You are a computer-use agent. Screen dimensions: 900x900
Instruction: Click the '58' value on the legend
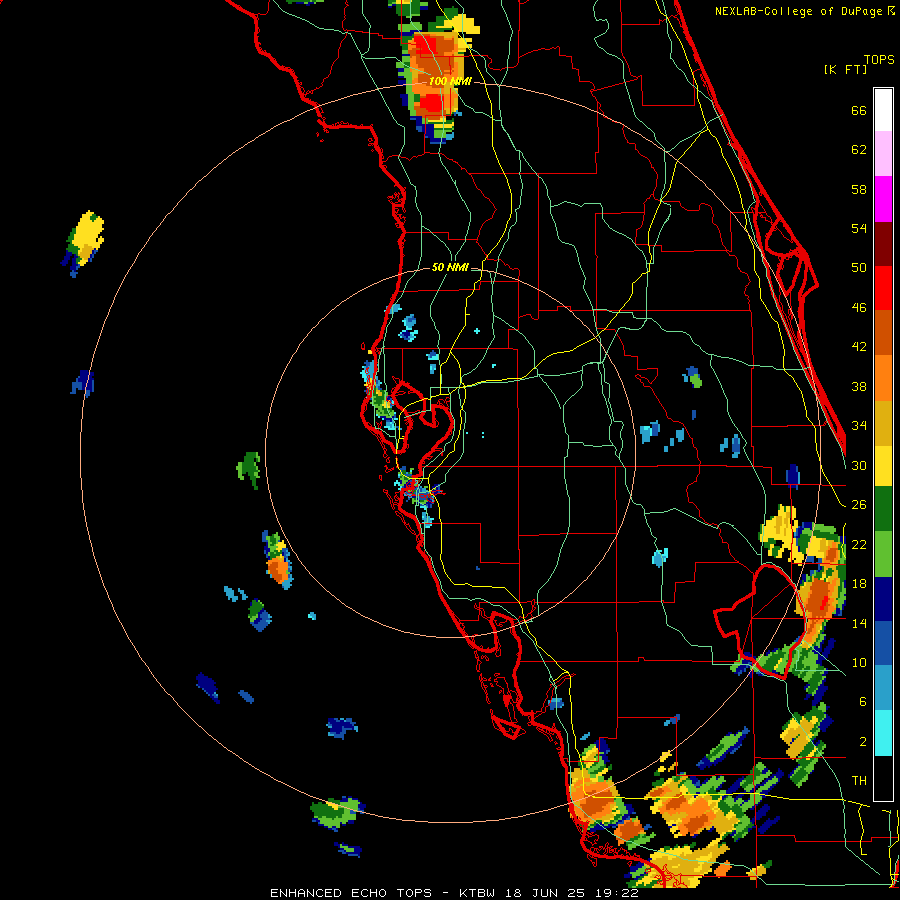click(x=859, y=189)
